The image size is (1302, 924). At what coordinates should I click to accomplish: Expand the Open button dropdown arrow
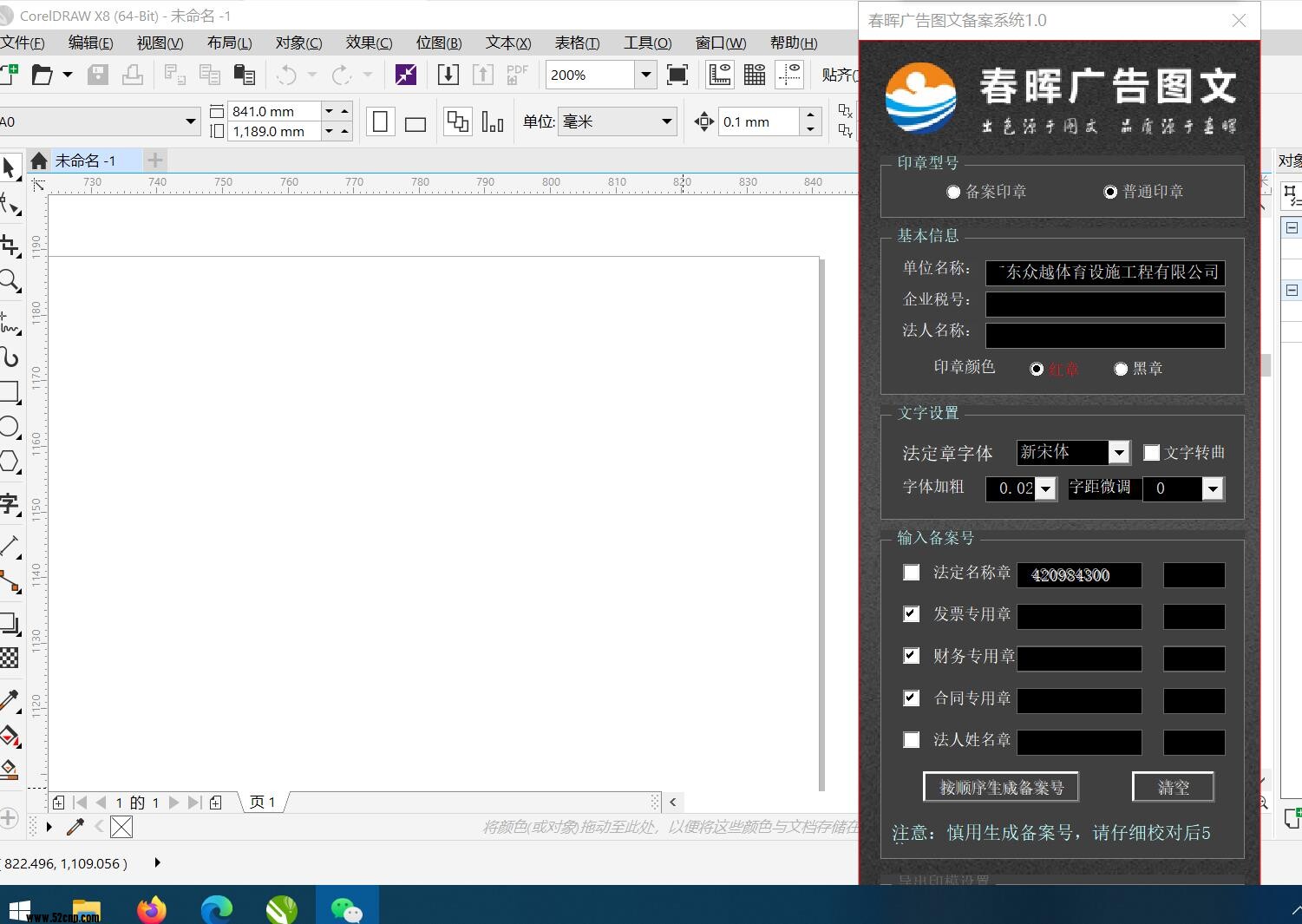[68, 75]
